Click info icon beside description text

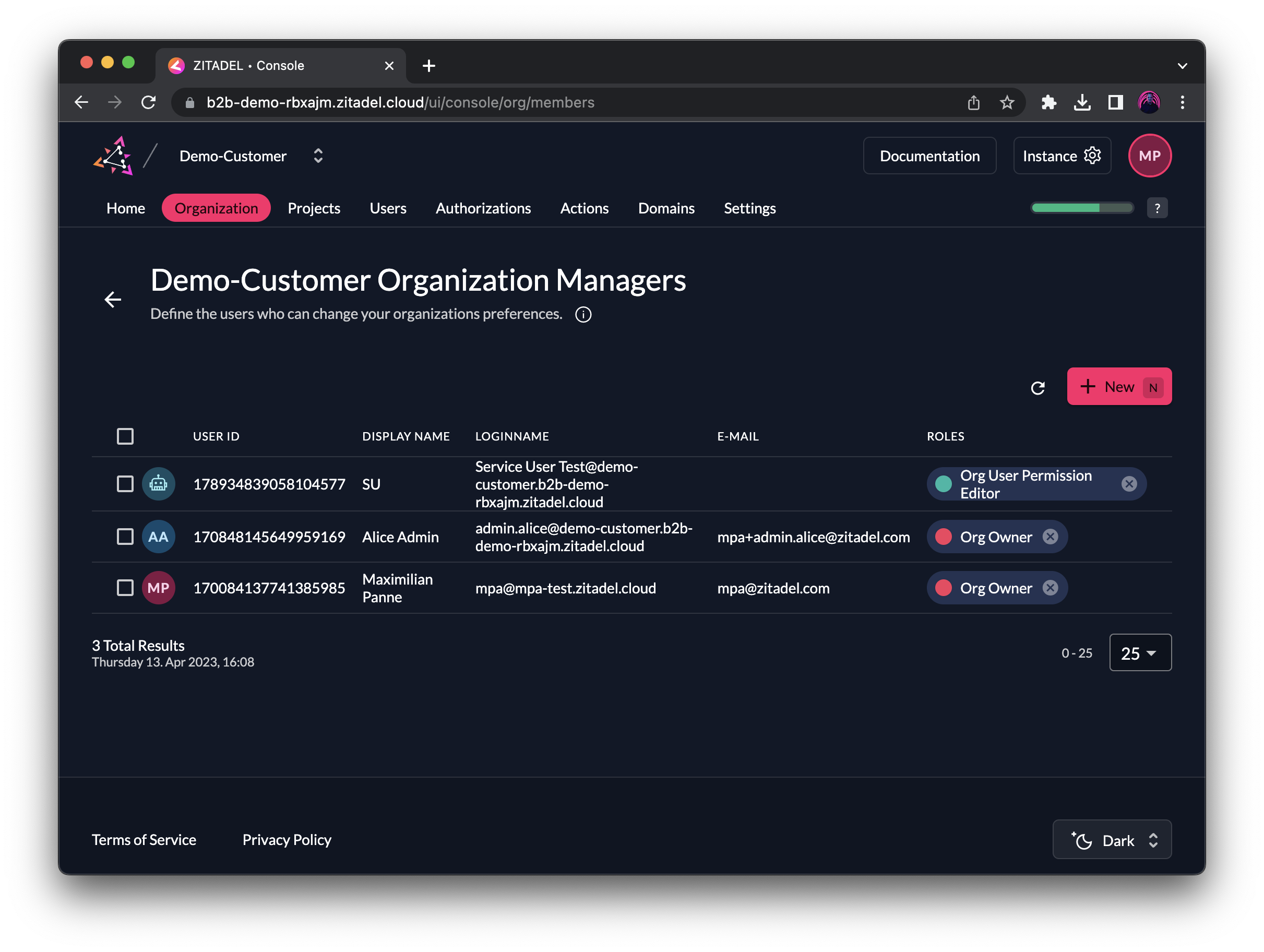[583, 314]
